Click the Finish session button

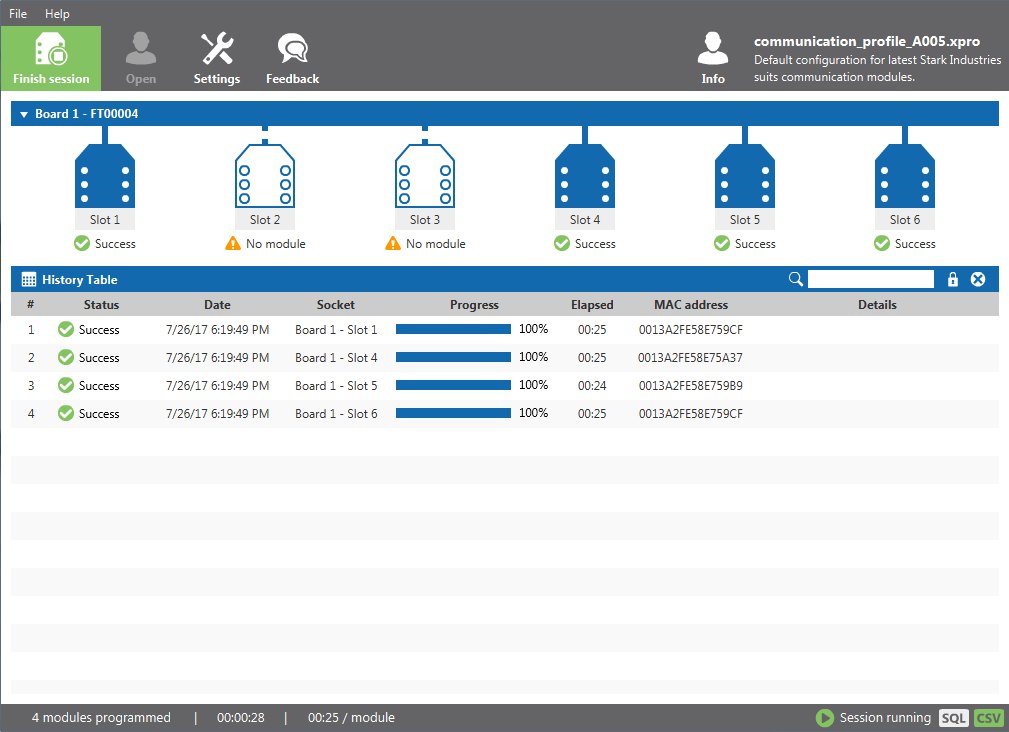pos(51,58)
